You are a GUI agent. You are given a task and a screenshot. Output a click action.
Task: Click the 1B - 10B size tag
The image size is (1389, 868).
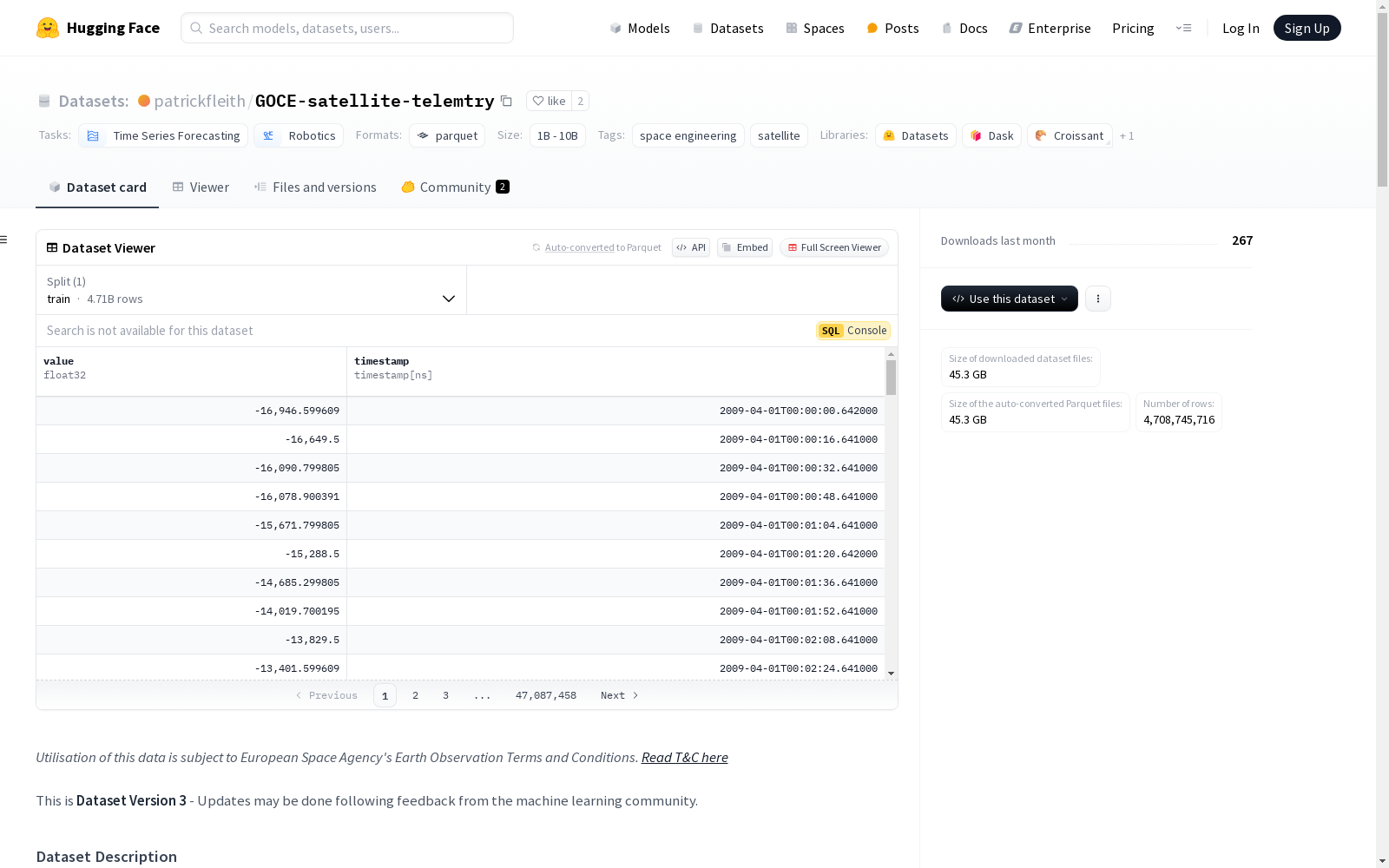tap(557, 135)
